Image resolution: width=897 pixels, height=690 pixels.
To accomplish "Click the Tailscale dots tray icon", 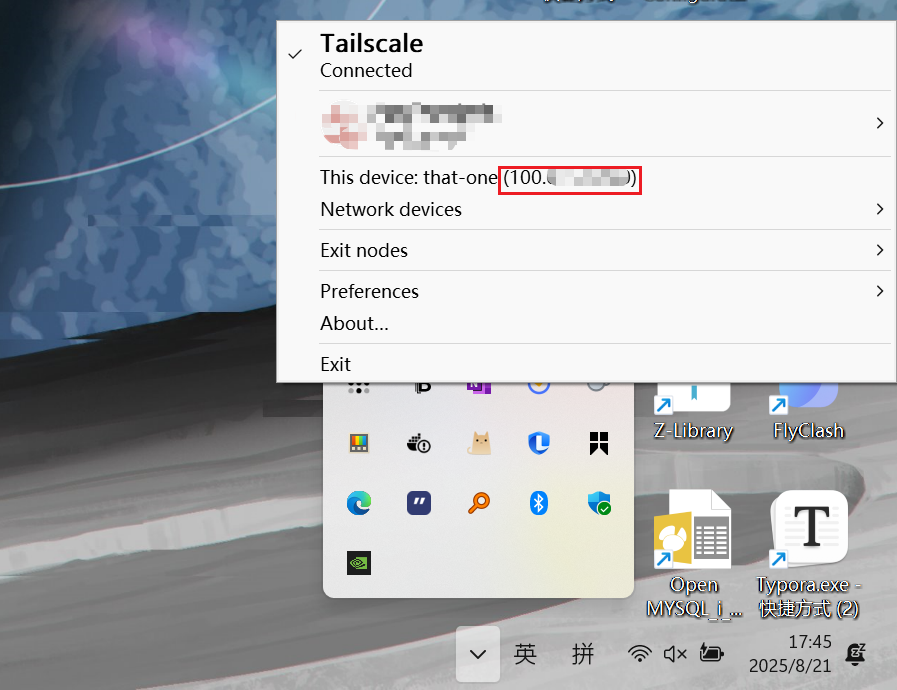I will coord(359,388).
